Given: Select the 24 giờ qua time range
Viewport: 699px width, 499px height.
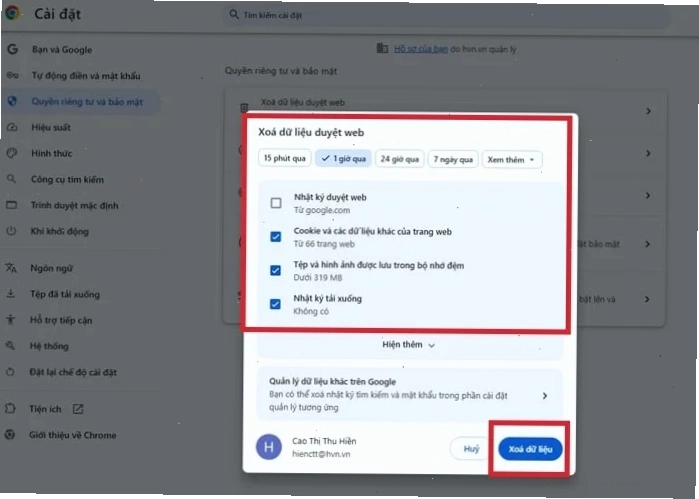Looking at the screenshot, I should [399, 159].
